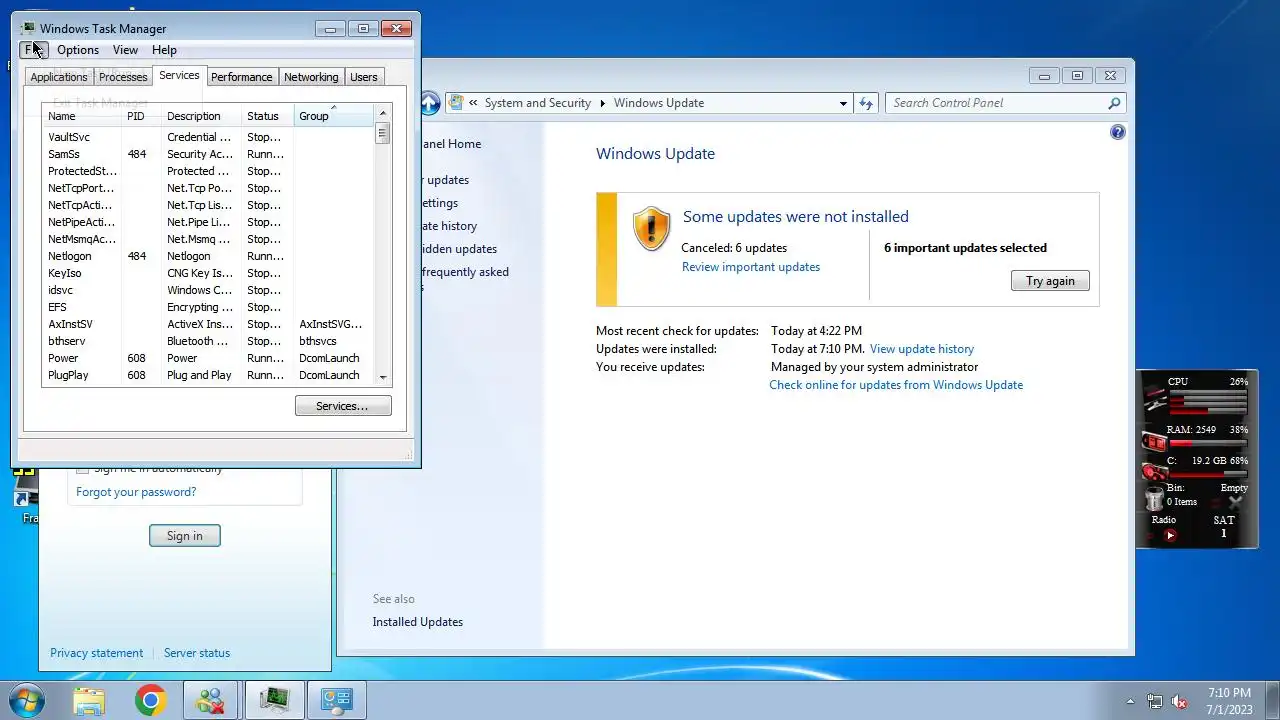Select the Netlogon service row
Image resolution: width=1280 pixels, height=720 pixels.
[x=209, y=256]
